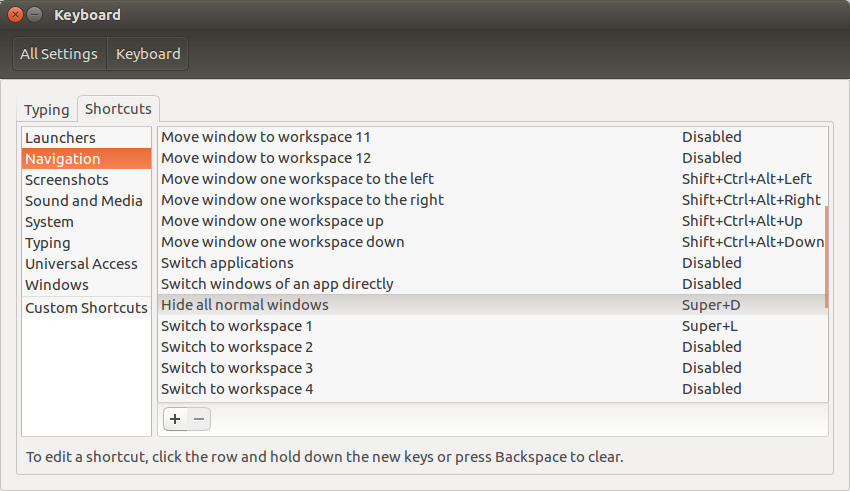Click the Shift+Ctrl+Alt+Left shortcut binding
The image size is (850, 491).
(746, 179)
